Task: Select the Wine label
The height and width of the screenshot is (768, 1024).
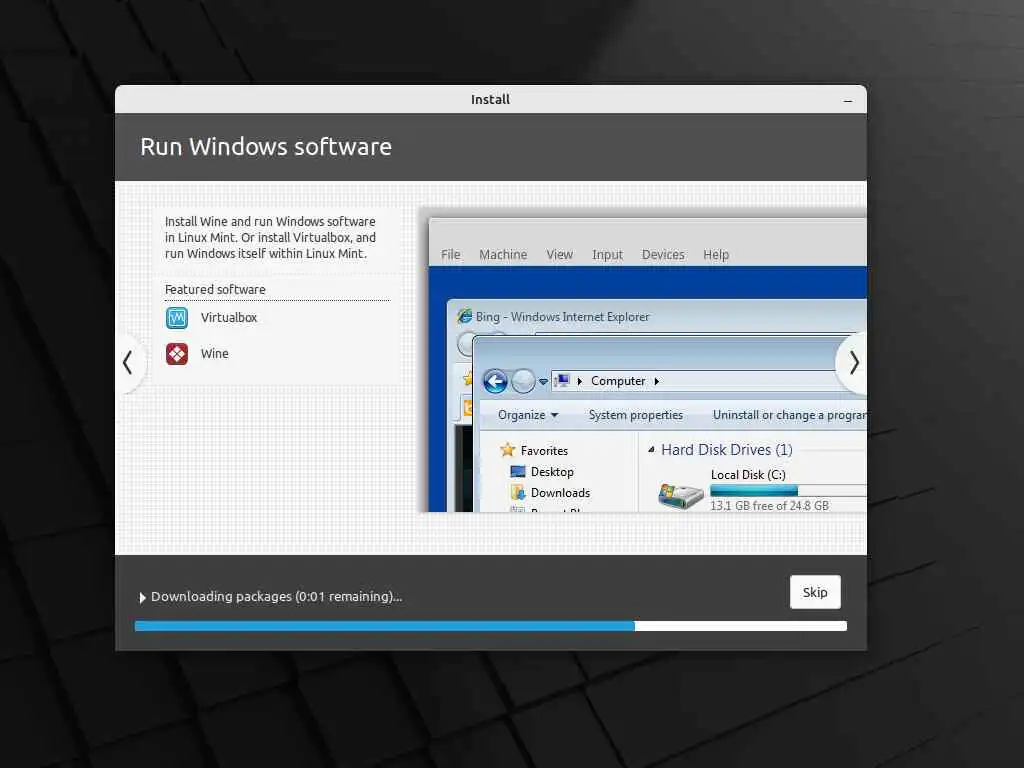Action: point(214,353)
